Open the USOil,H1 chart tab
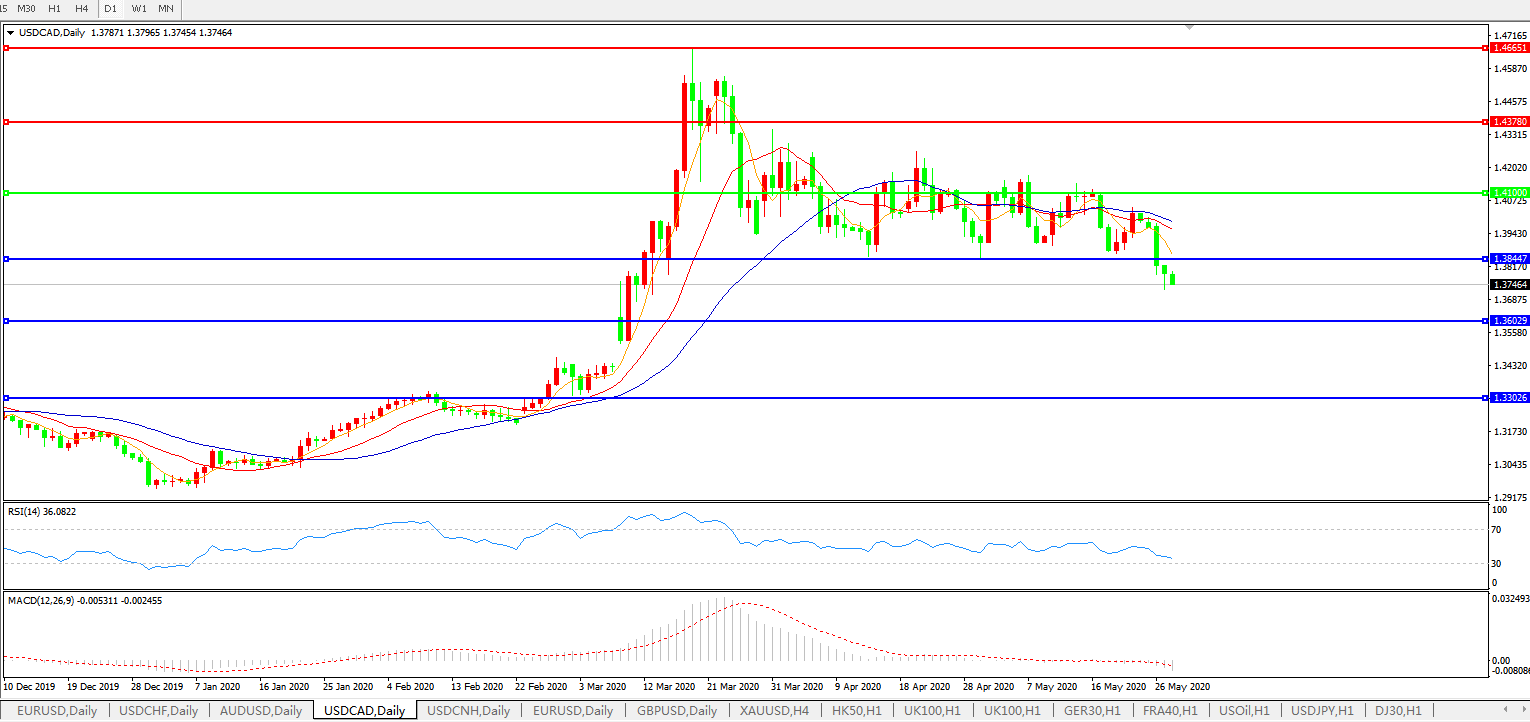The height and width of the screenshot is (722, 1530). tap(1240, 711)
